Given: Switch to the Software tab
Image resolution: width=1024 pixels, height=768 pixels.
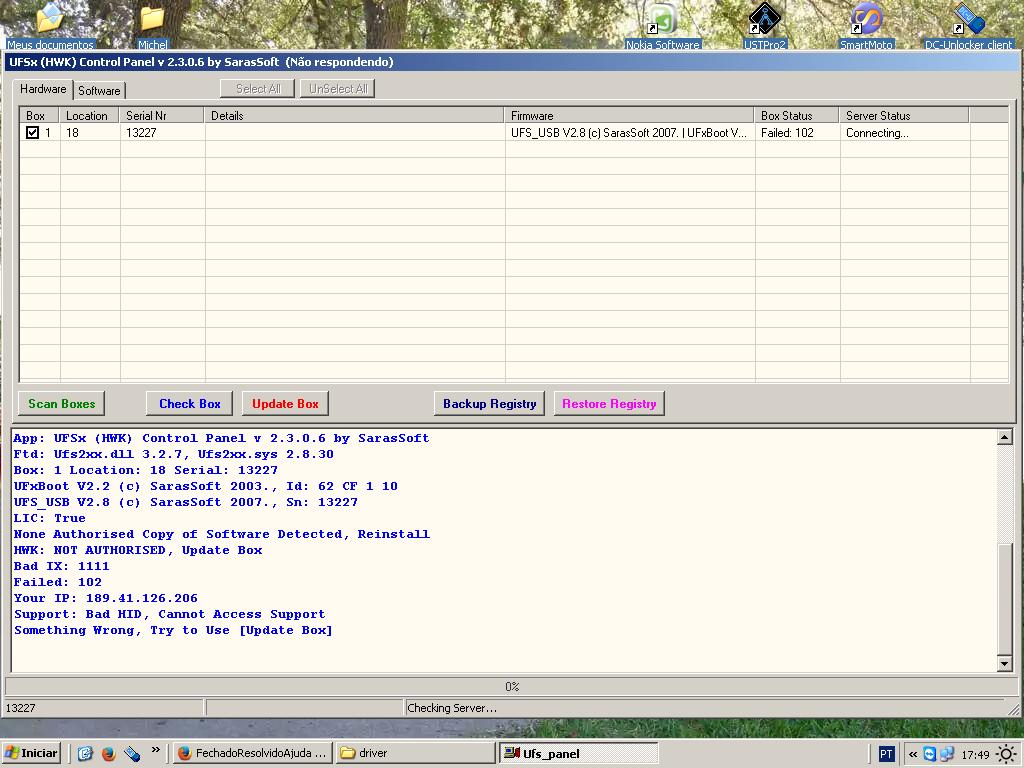Looking at the screenshot, I should (x=99, y=91).
